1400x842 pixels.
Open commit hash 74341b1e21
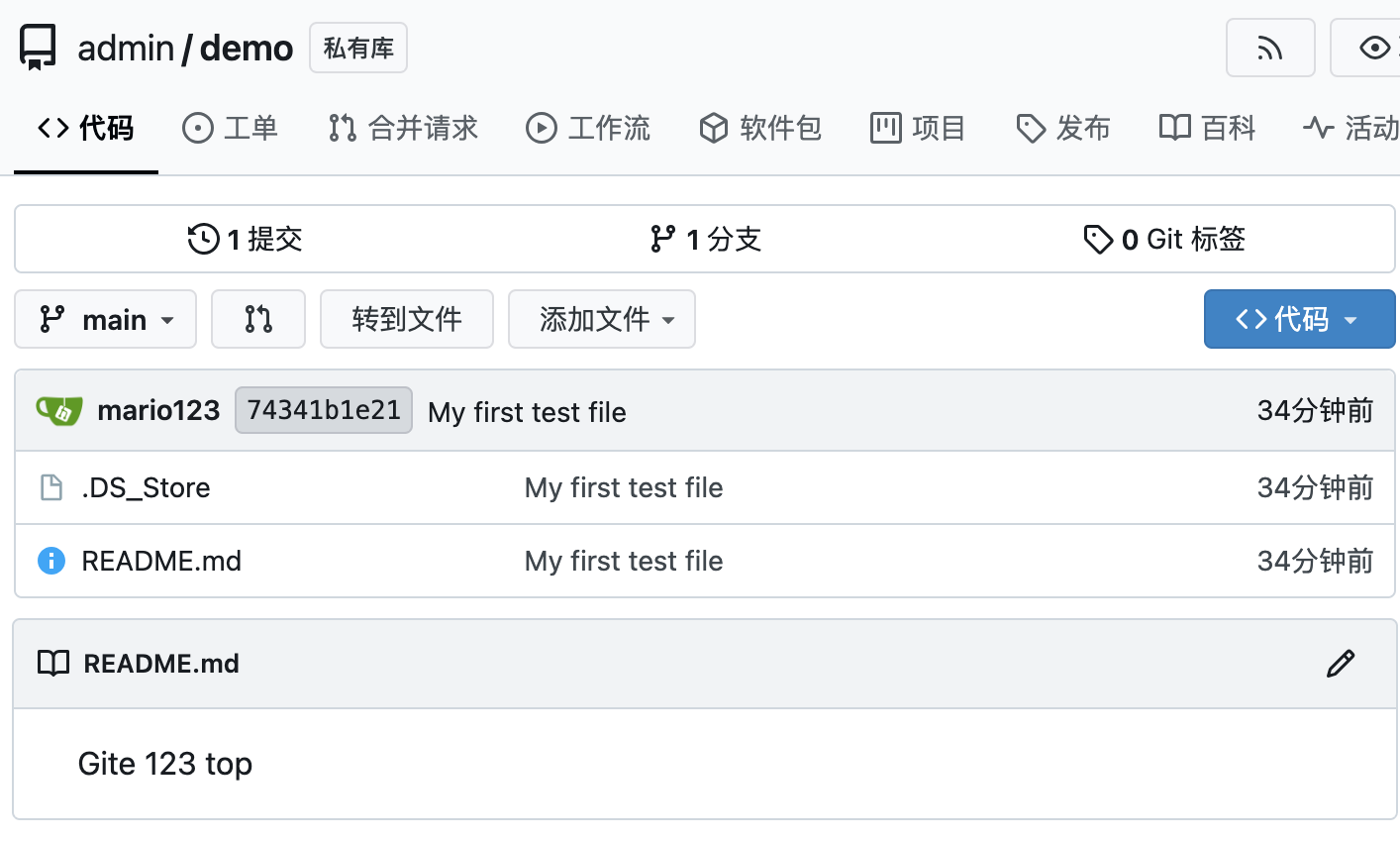[x=324, y=410]
